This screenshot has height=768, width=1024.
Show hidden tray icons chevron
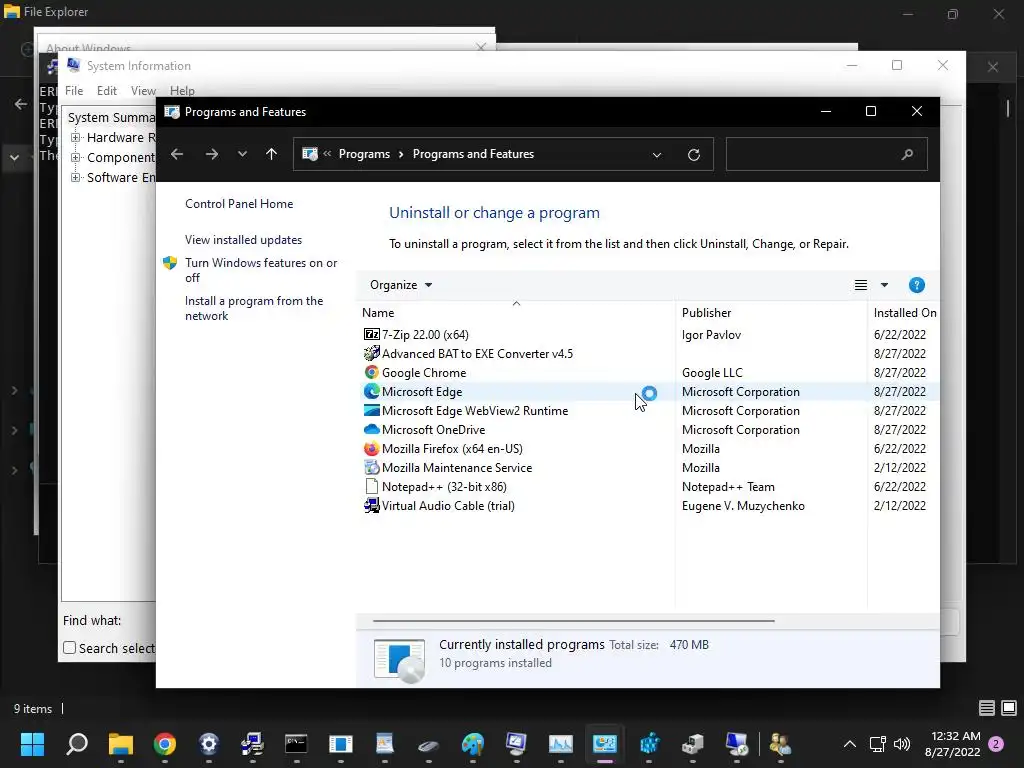point(850,744)
